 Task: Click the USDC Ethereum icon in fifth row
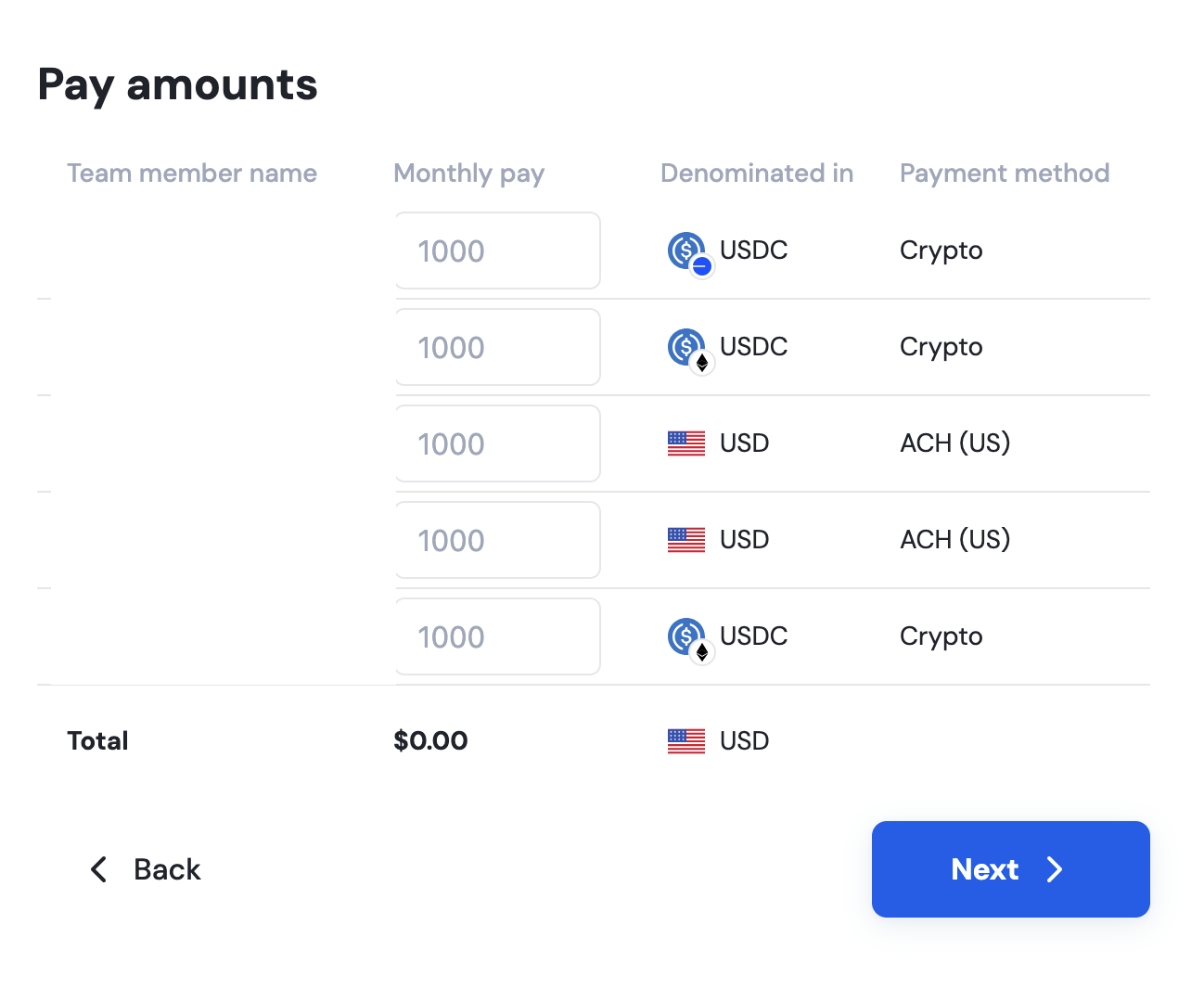(x=689, y=639)
